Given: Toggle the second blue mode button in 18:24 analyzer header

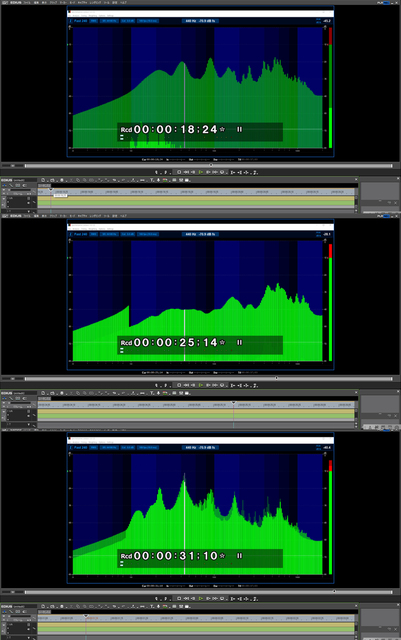Looking at the screenshot, I should [109, 21].
